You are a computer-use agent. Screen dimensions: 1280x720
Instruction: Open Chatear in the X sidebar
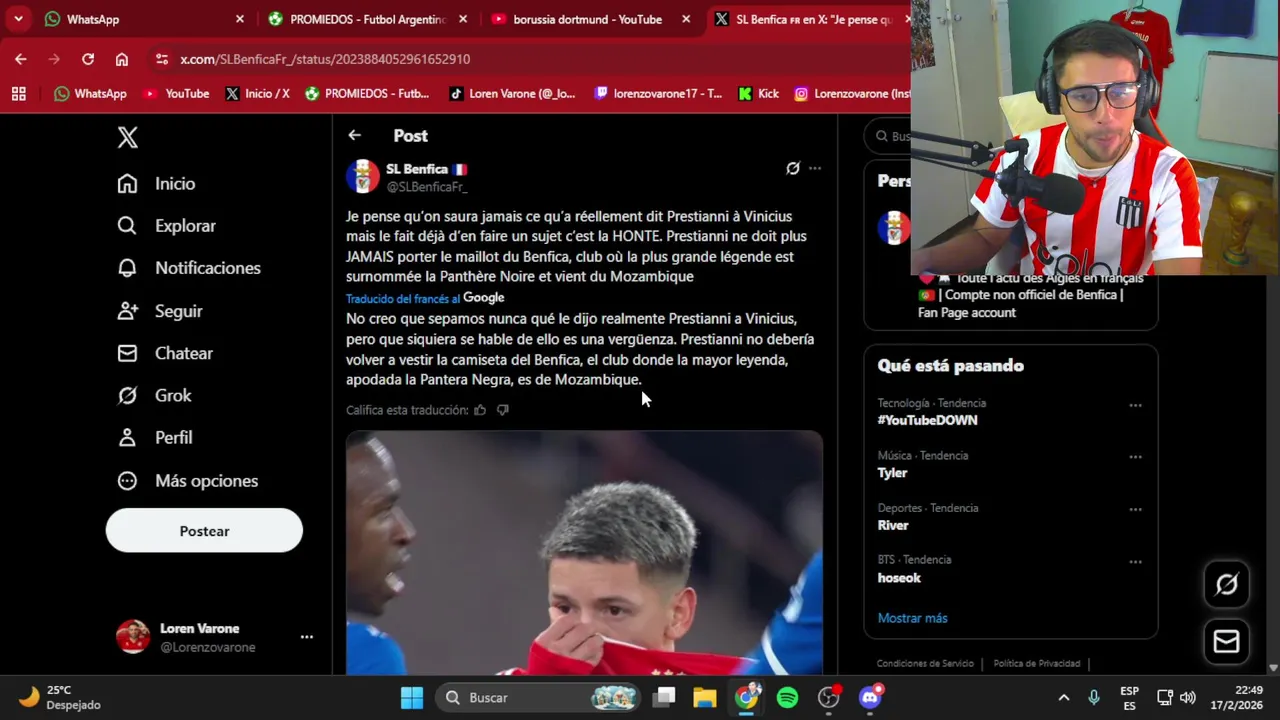click(x=165, y=353)
